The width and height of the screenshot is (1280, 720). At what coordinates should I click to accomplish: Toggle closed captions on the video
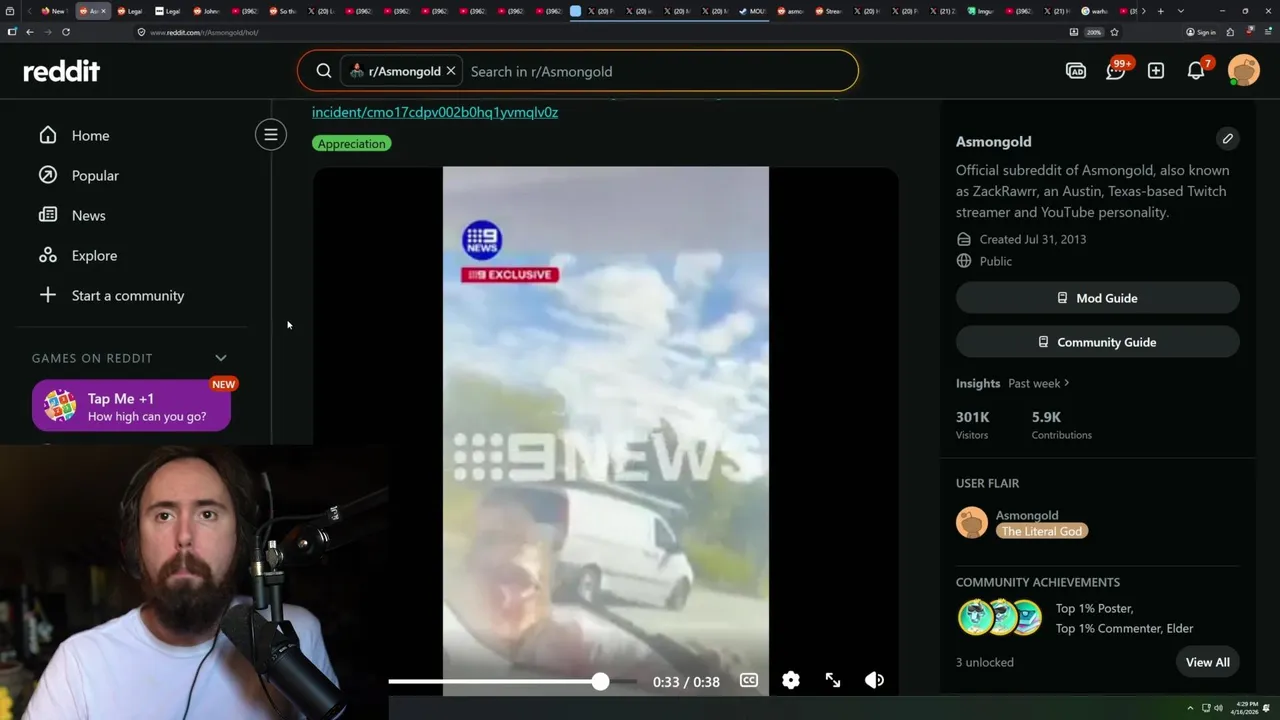point(749,680)
